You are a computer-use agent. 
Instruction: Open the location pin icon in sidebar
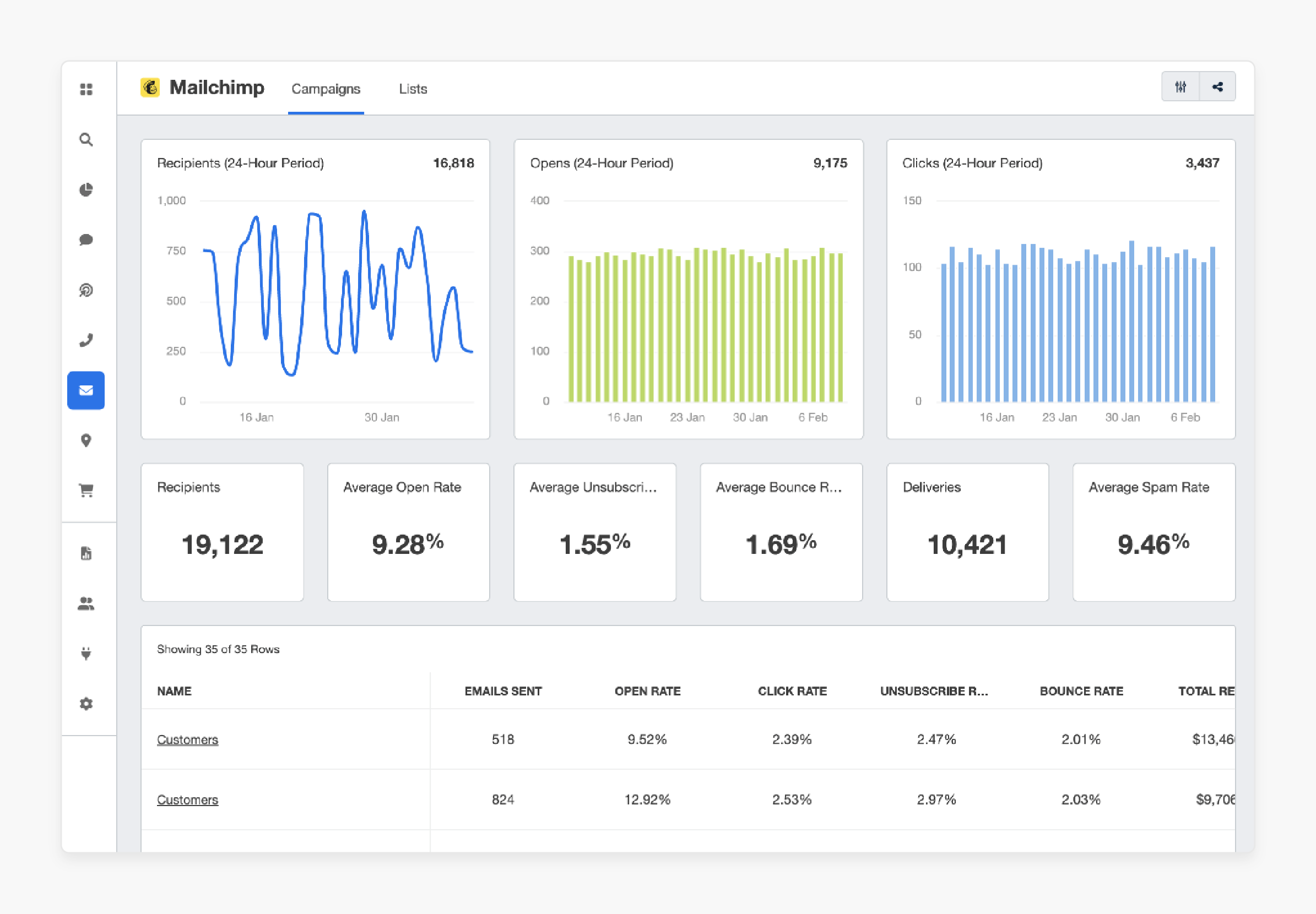[86, 440]
